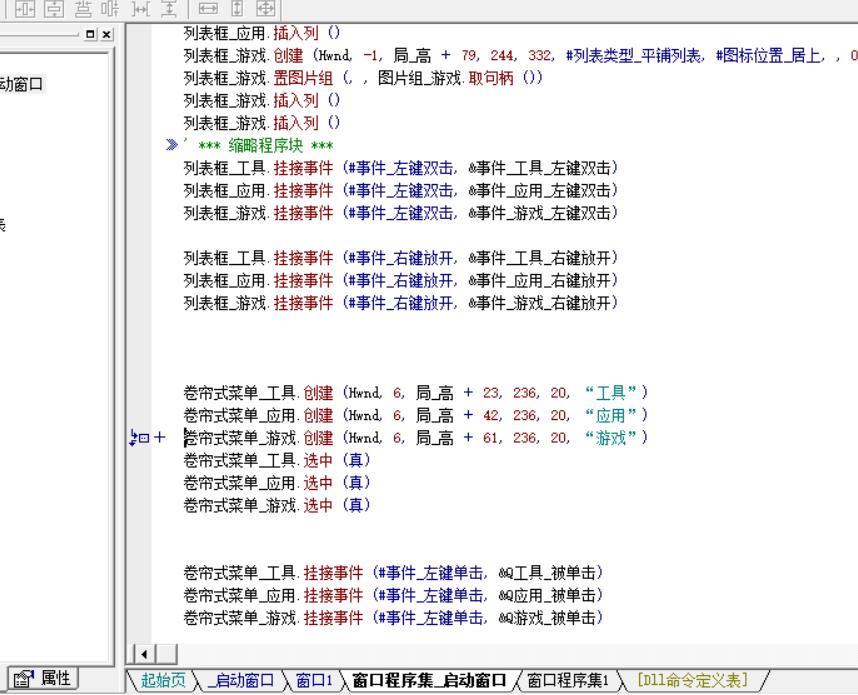Click the &Q游戏_被单击 line
Viewport: 858px width, 695px height.
393,617
